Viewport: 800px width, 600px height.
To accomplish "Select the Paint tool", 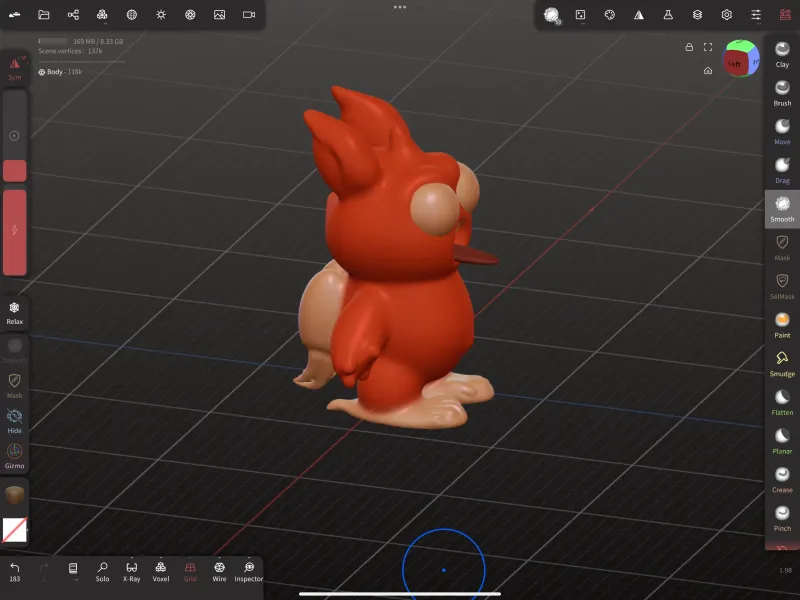I will click(x=782, y=326).
